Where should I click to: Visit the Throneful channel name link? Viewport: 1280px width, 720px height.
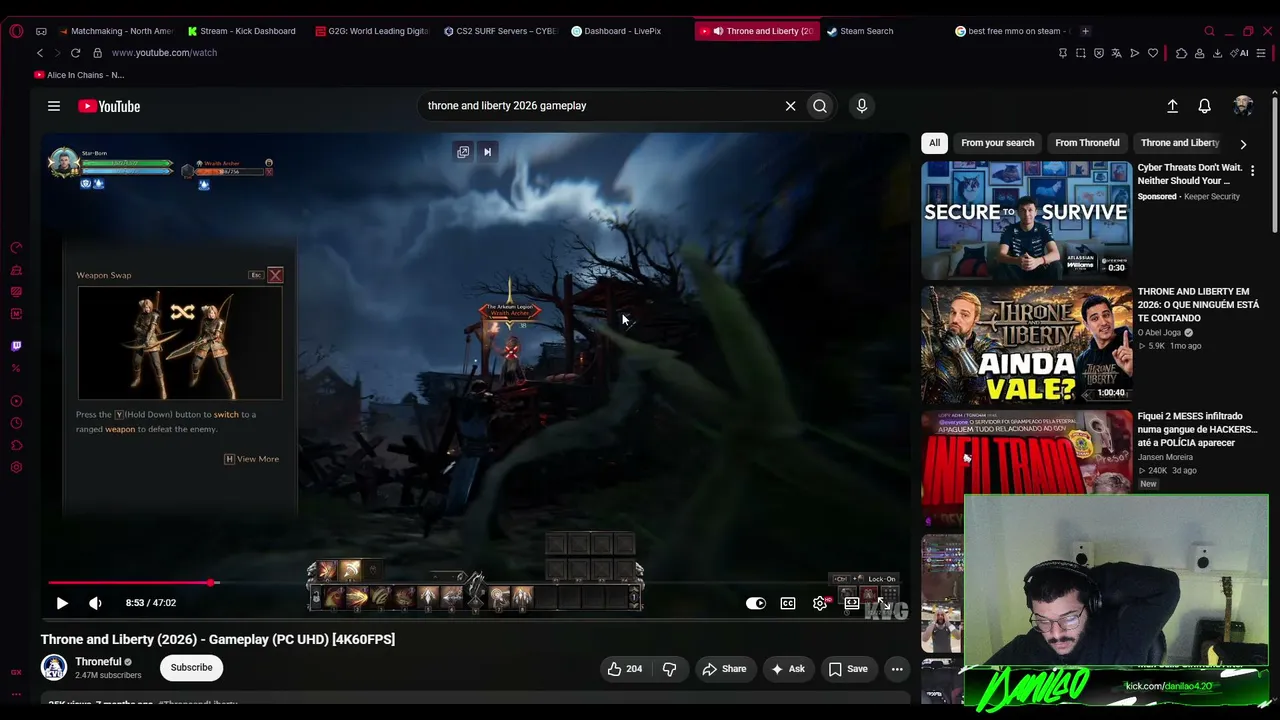coord(98,662)
